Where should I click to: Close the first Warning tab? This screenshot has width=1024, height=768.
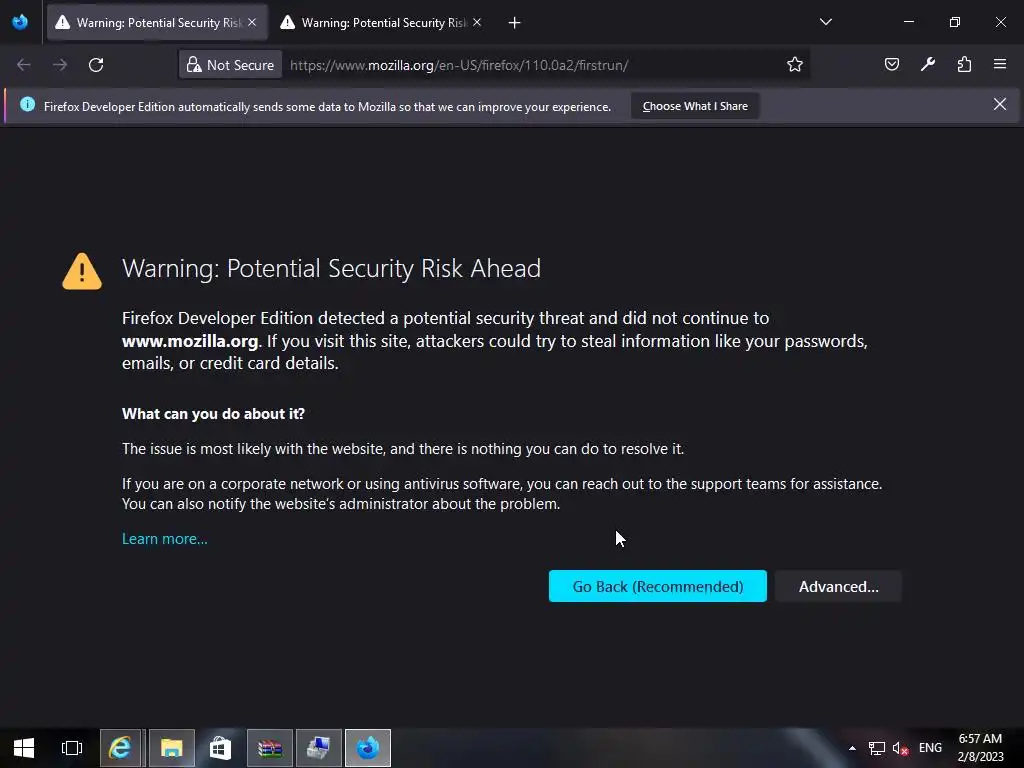(x=252, y=23)
